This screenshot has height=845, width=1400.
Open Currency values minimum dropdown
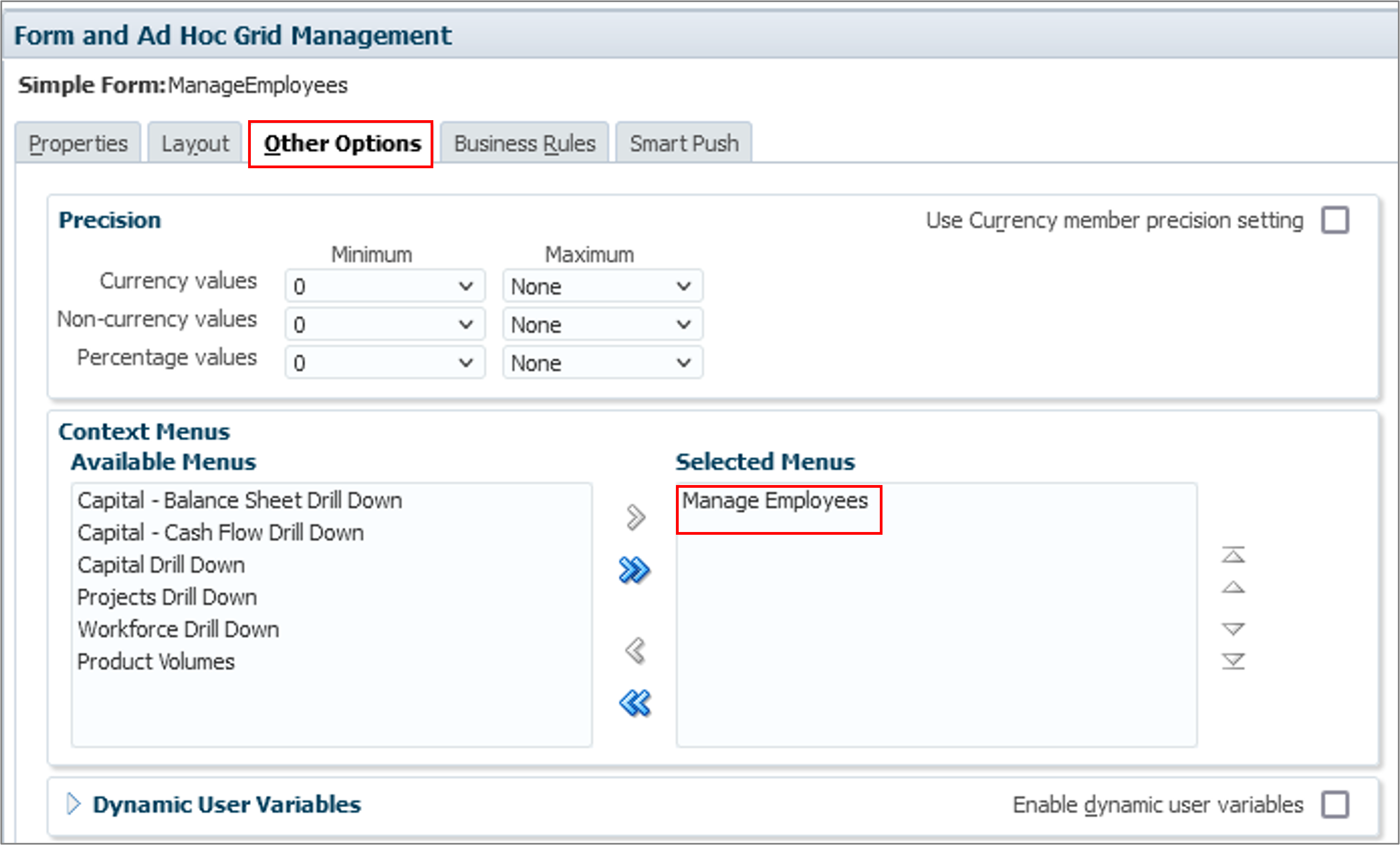coord(385,286)
